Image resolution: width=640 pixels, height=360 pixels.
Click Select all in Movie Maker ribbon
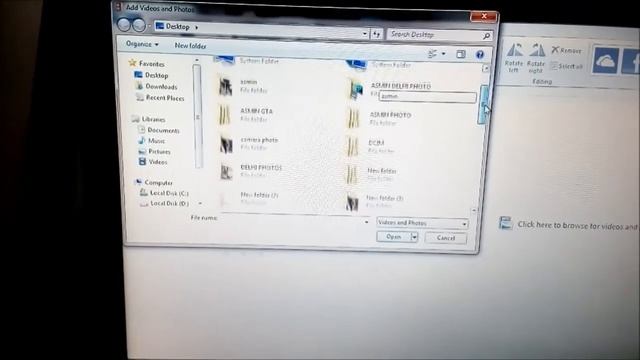pyautogui.click(x=567, y=66)
